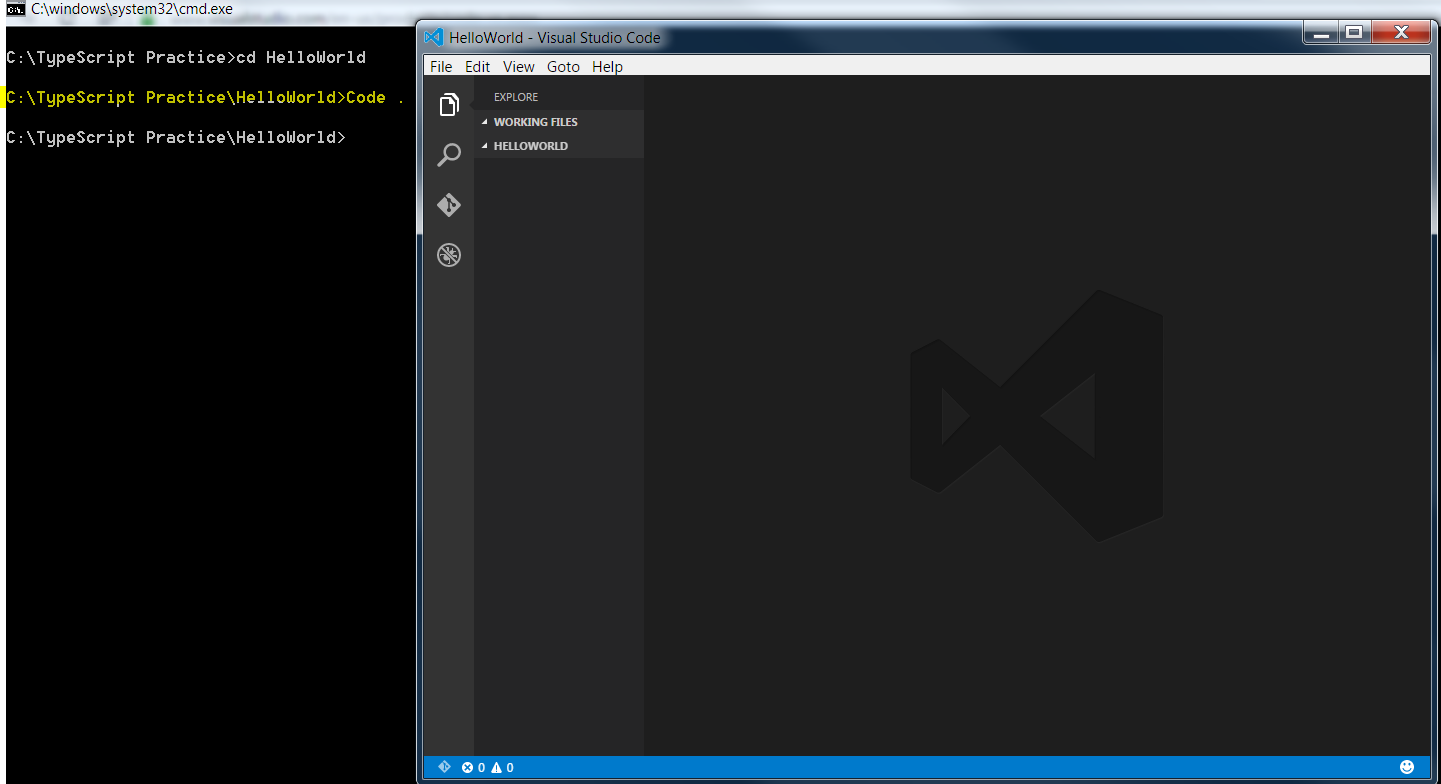1441x784 pixels.
Task: Click the highlighted 'Code .' line in cmd
Action: (x=205, y=97)
